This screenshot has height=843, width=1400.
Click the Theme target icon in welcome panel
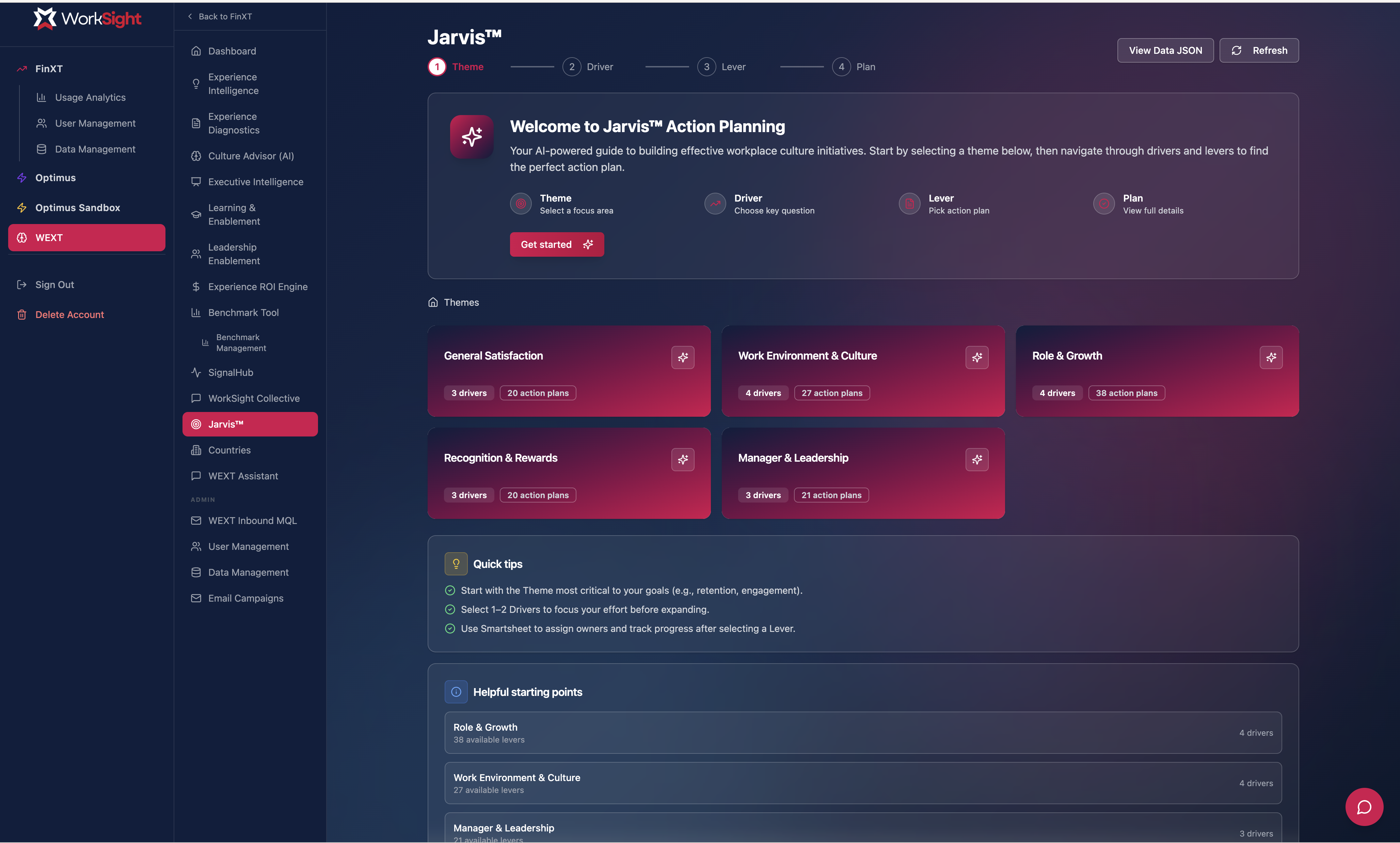tap(520, 203)
